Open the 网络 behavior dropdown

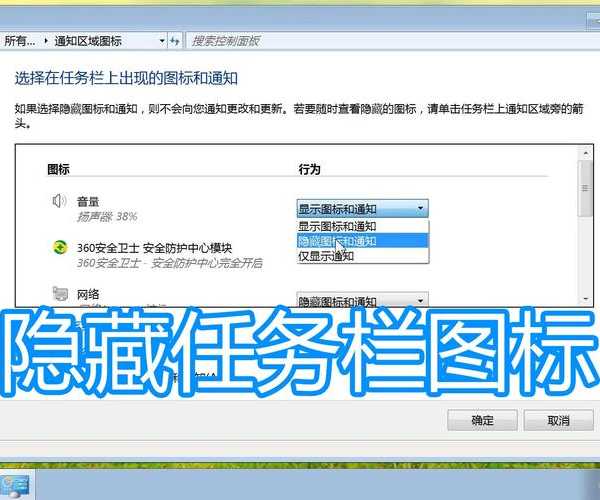pos(362,300)
